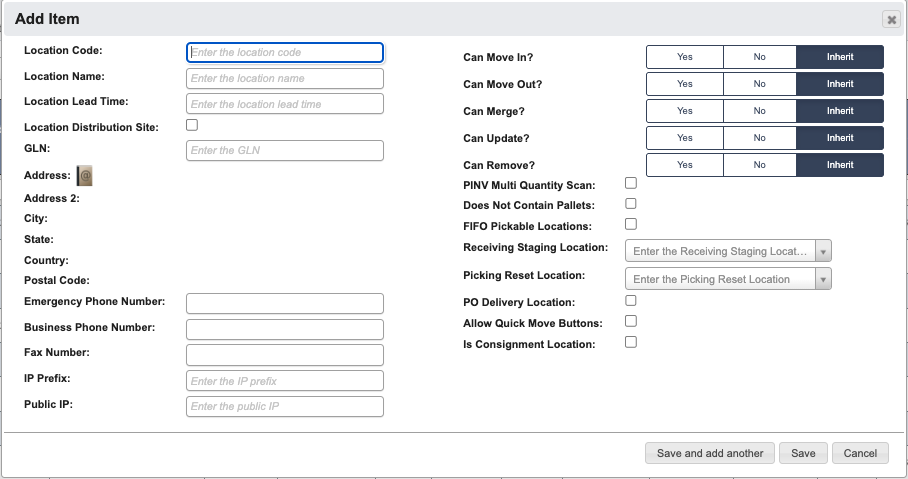Cancel the Add Item dialog
This screenshot has height=479, width=908.
pos(860,453)
